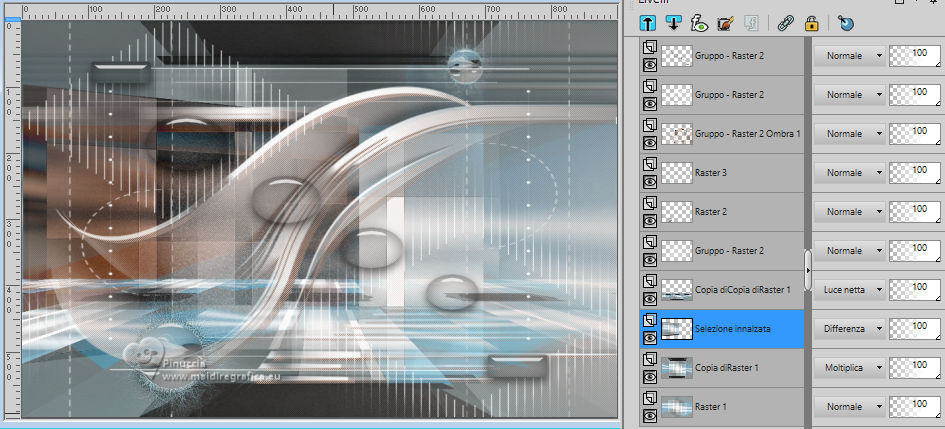Toggle eye visibility of Raster 3 layer

(650, 182)
